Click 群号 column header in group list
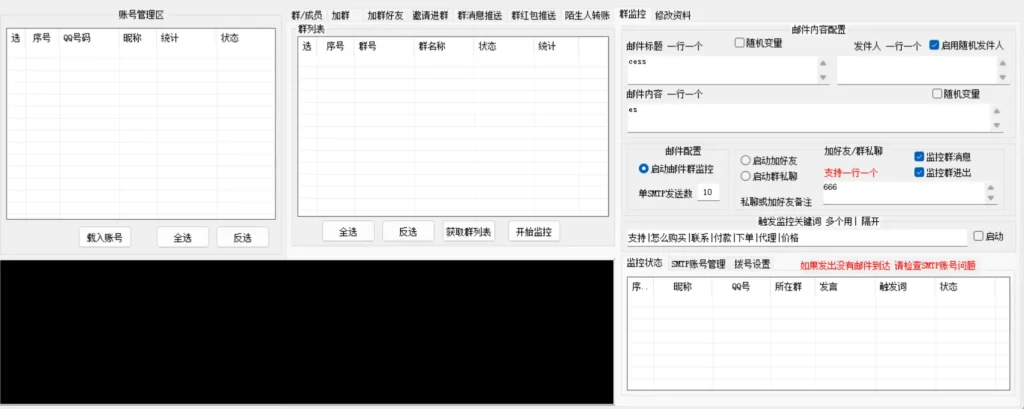The height and width of the screenshot is (409, 1024). click(x=384, y=46)
